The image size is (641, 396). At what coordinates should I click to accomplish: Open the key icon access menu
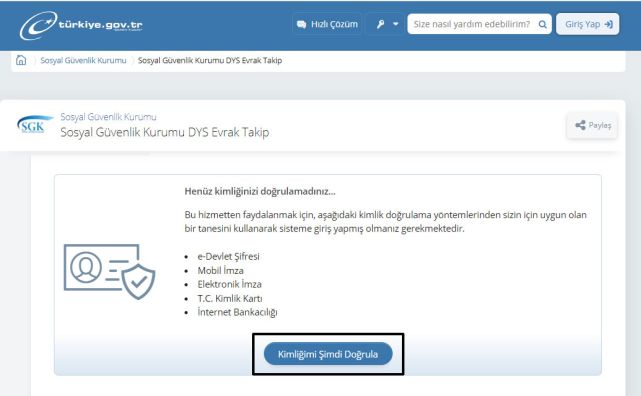386,24
